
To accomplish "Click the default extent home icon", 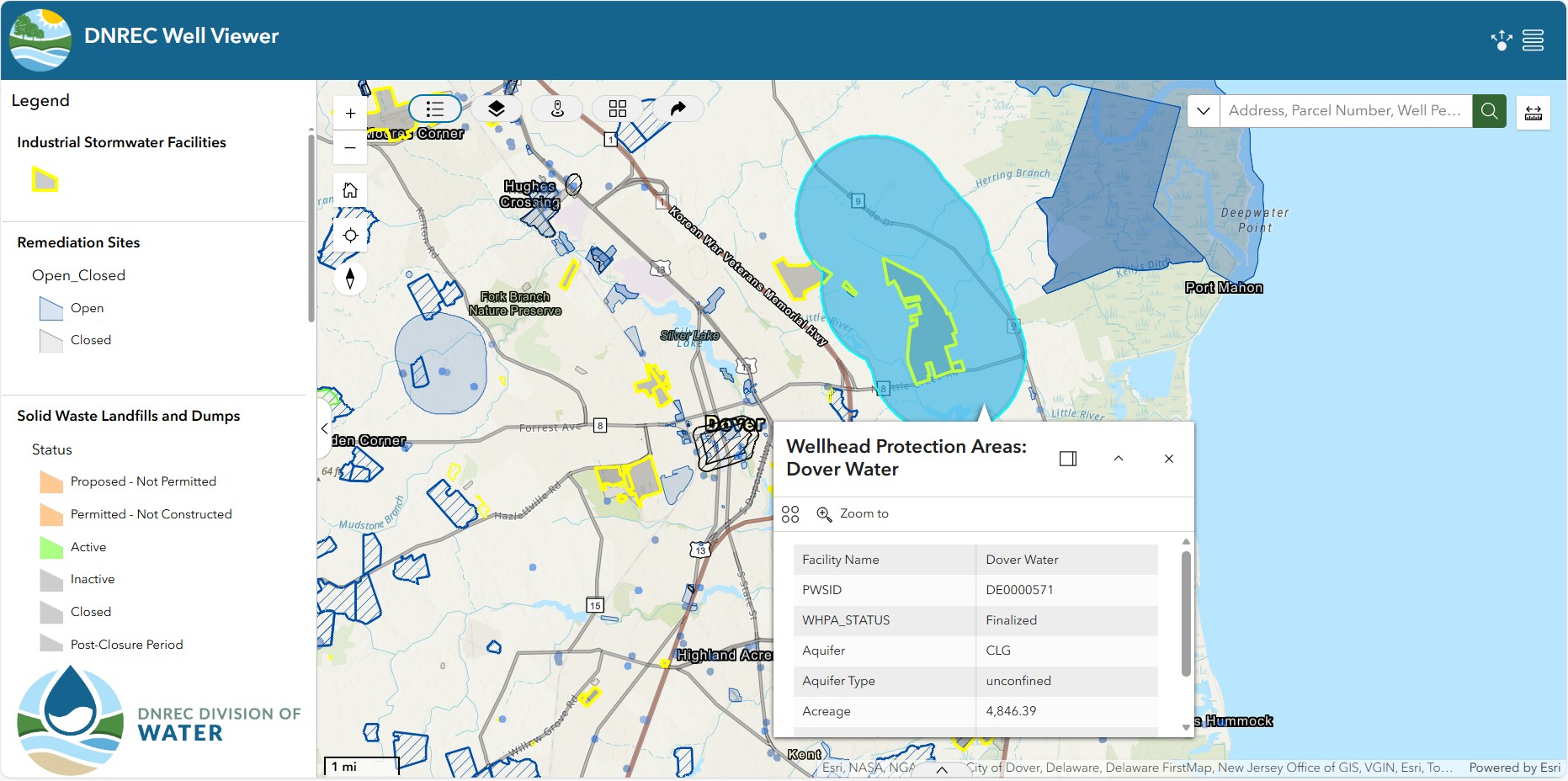I will [x=350, y=190].
